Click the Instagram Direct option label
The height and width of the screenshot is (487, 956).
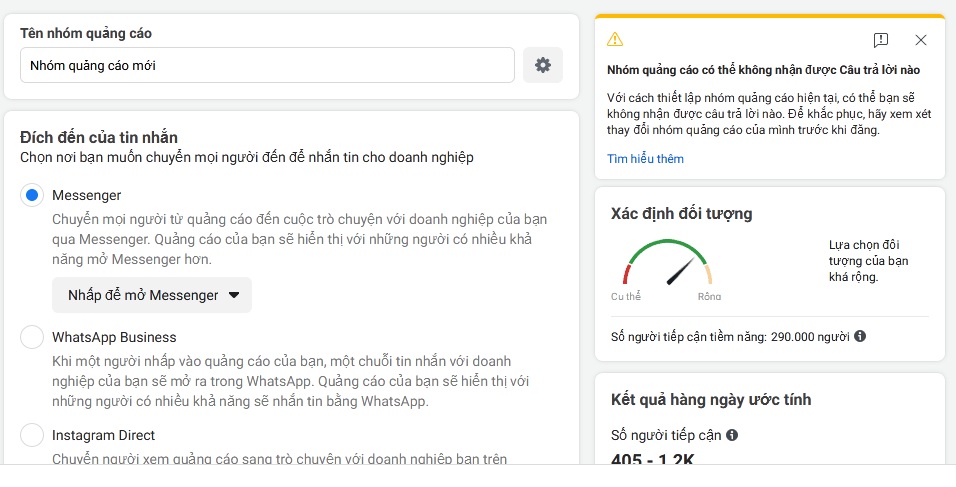[x=104, y=435]
